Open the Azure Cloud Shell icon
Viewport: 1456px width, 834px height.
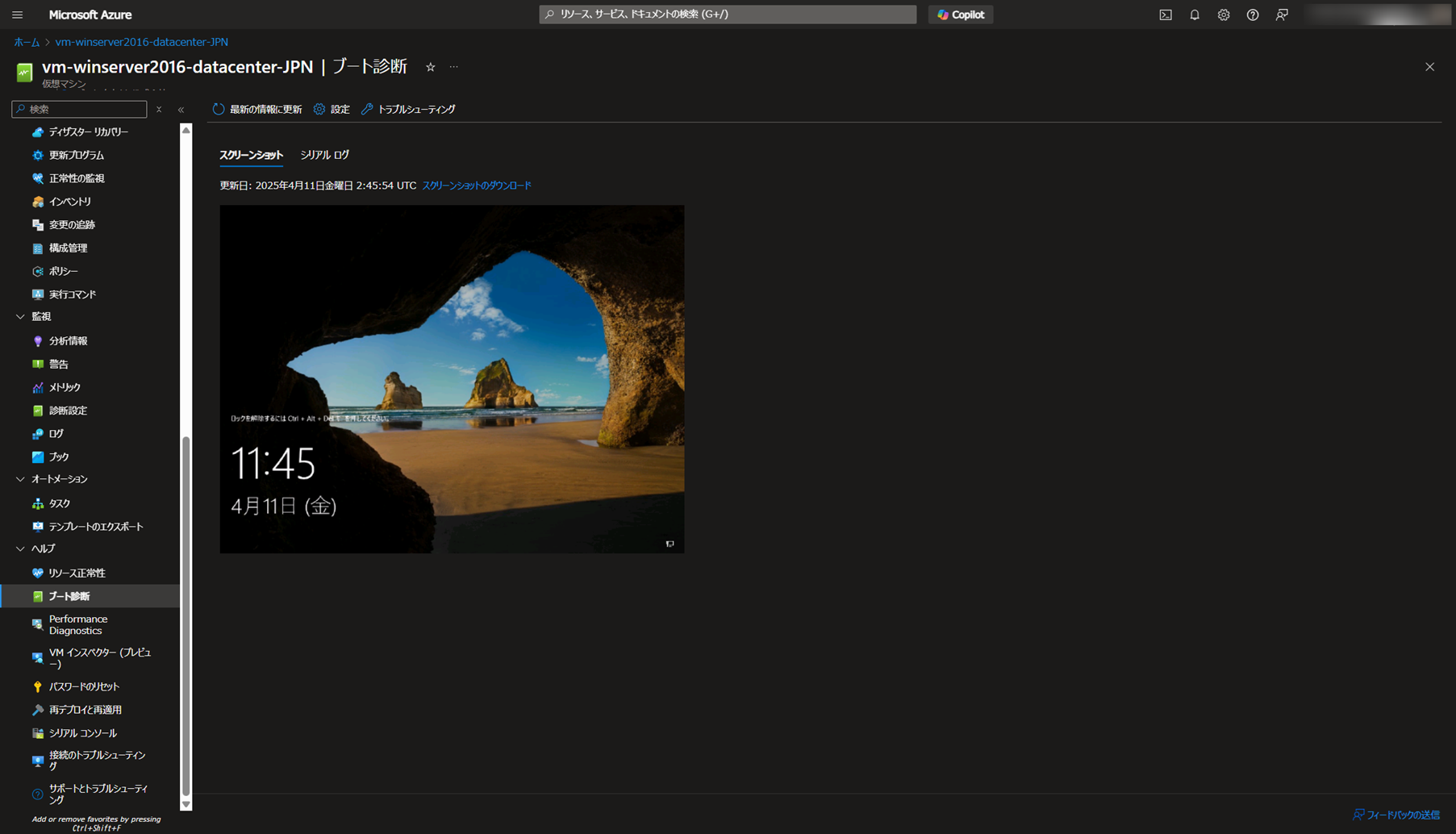coord(1166,15)
